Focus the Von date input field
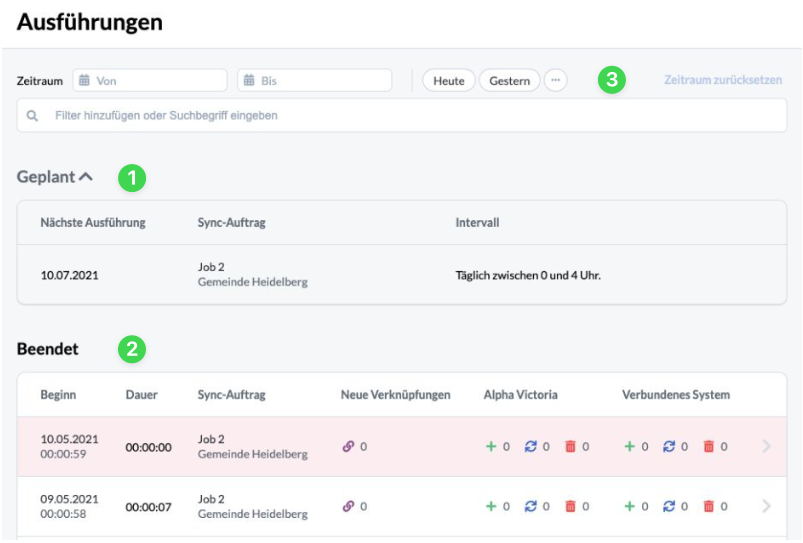The width and height of the screenshot is (803, 543). tap(150, 80)
